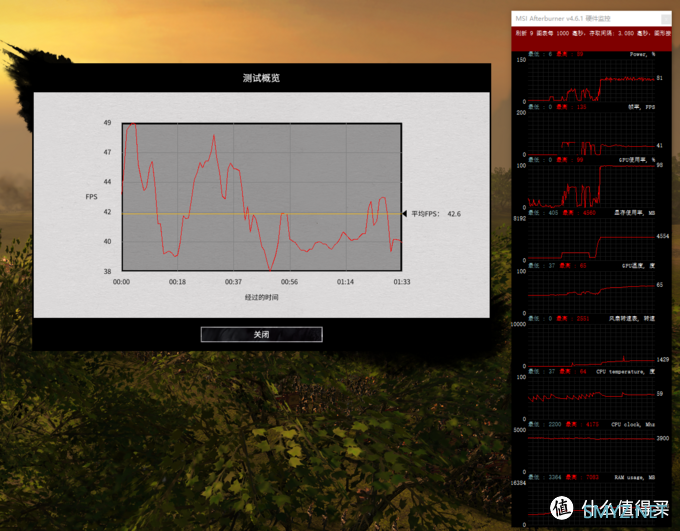The image size is (680, 531).
Task: Click the 平均FPS 42.6 value label
Action: 436,214
